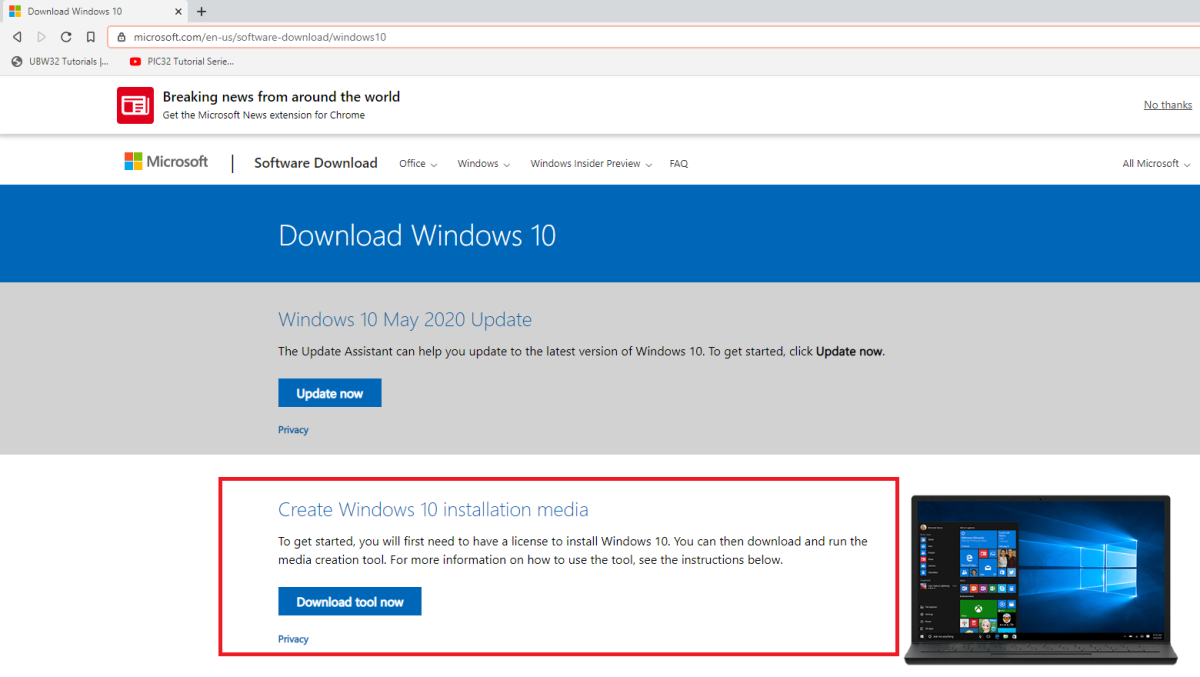Dismiss the news banner with No thanks
The height and width of the screenshot is (677, 1200).
click(1167, 104)
